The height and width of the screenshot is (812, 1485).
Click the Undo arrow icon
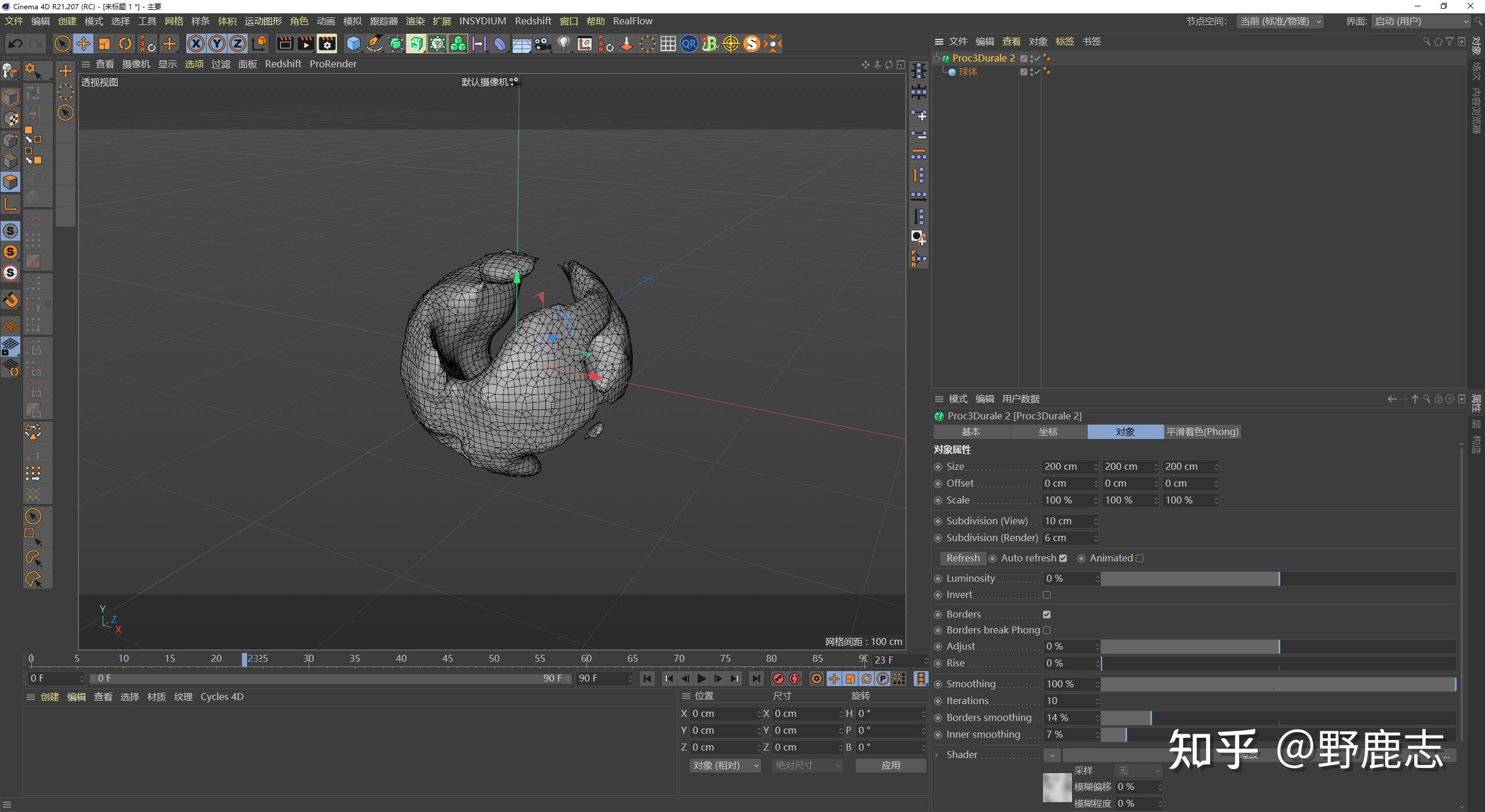coord(16,44)
